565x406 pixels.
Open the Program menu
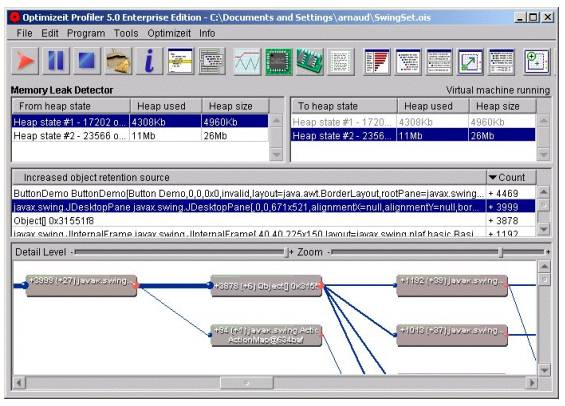point(86,34)
